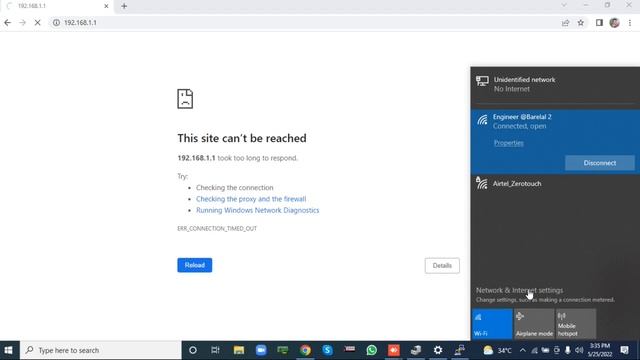
Task: Open site information icon in address bar
Action: (x=56, y=23)
